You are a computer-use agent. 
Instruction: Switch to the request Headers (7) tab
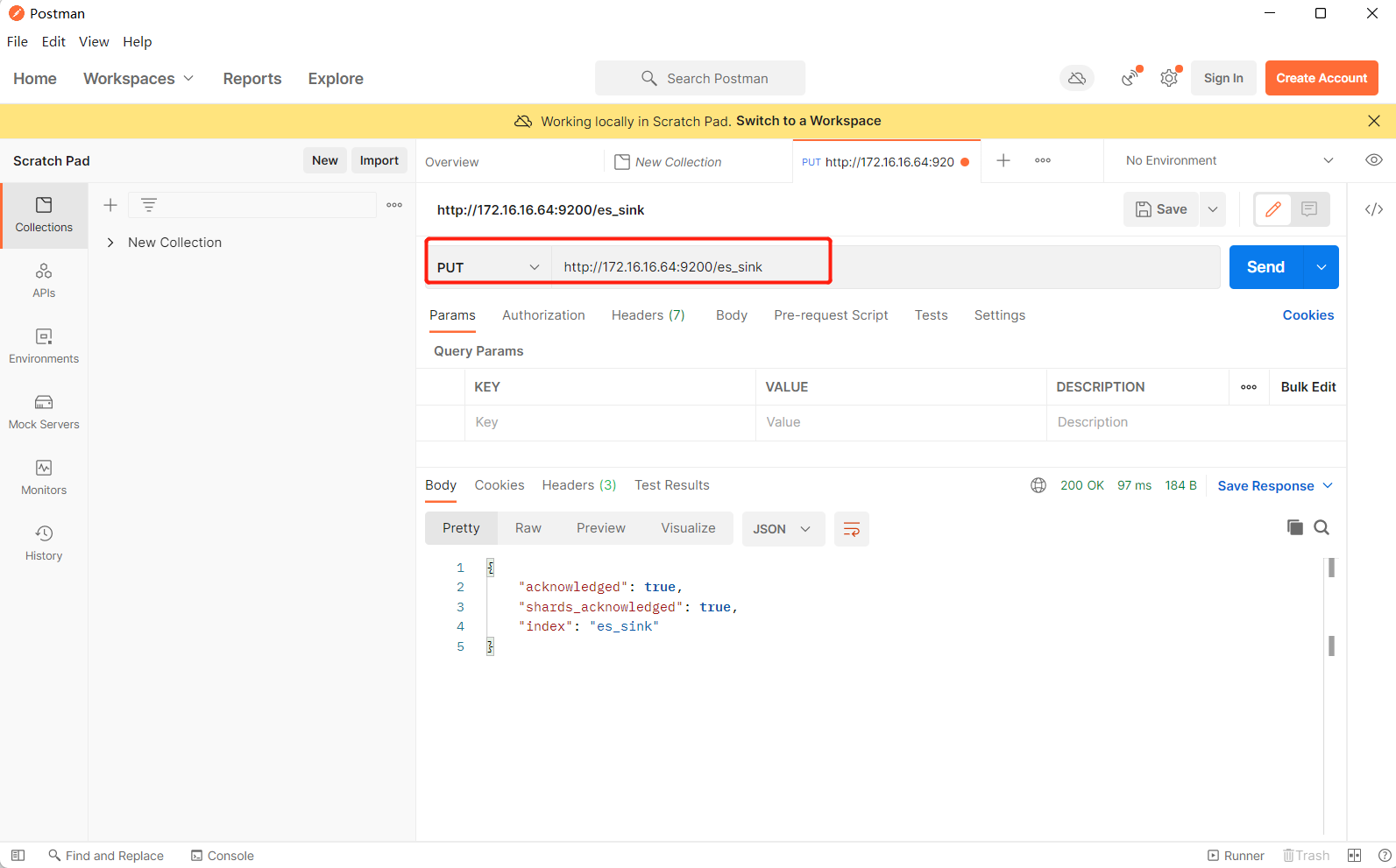coord(648,315)
